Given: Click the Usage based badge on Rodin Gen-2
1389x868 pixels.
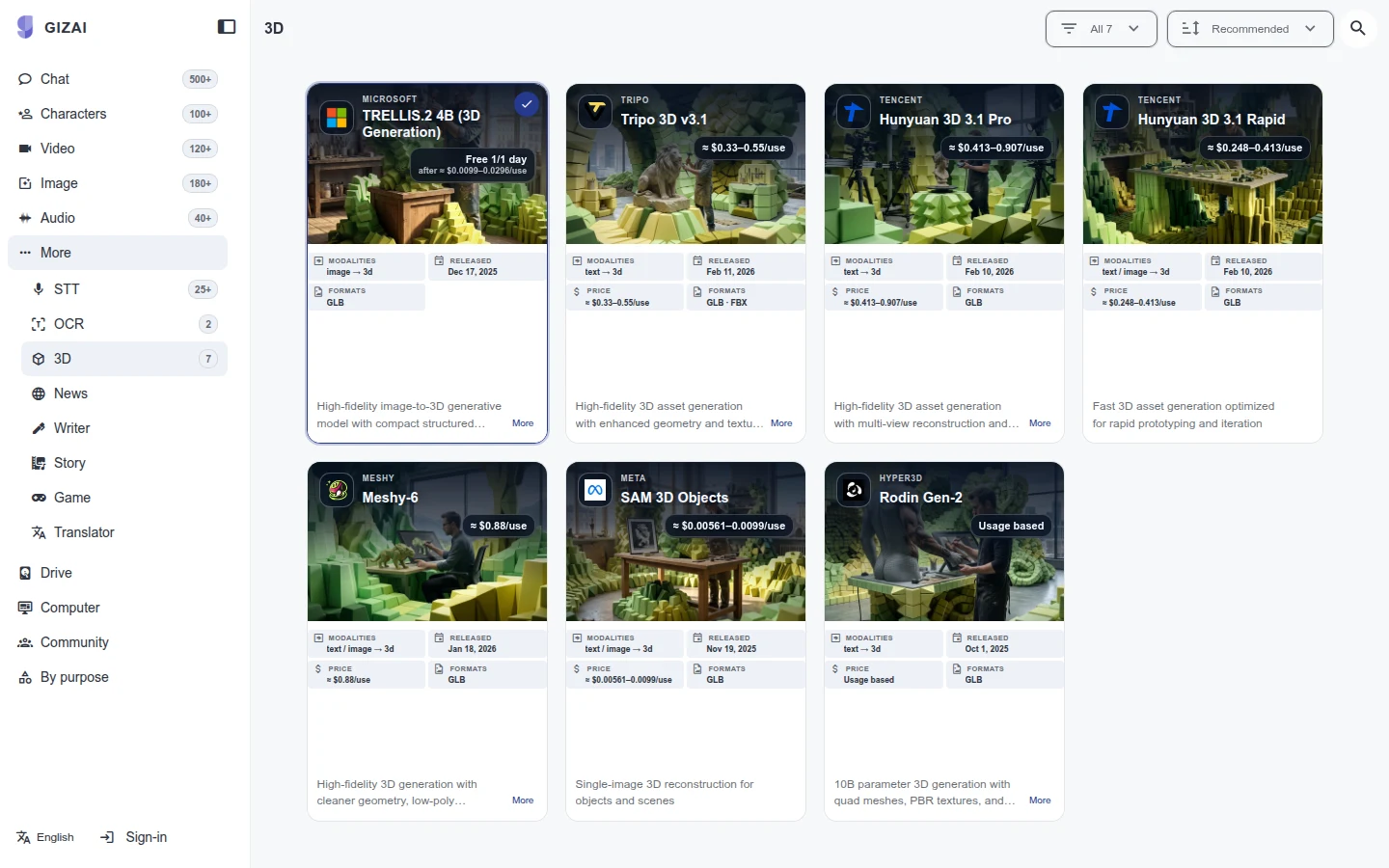Looking at the screenshot, I should [1011, 526].
